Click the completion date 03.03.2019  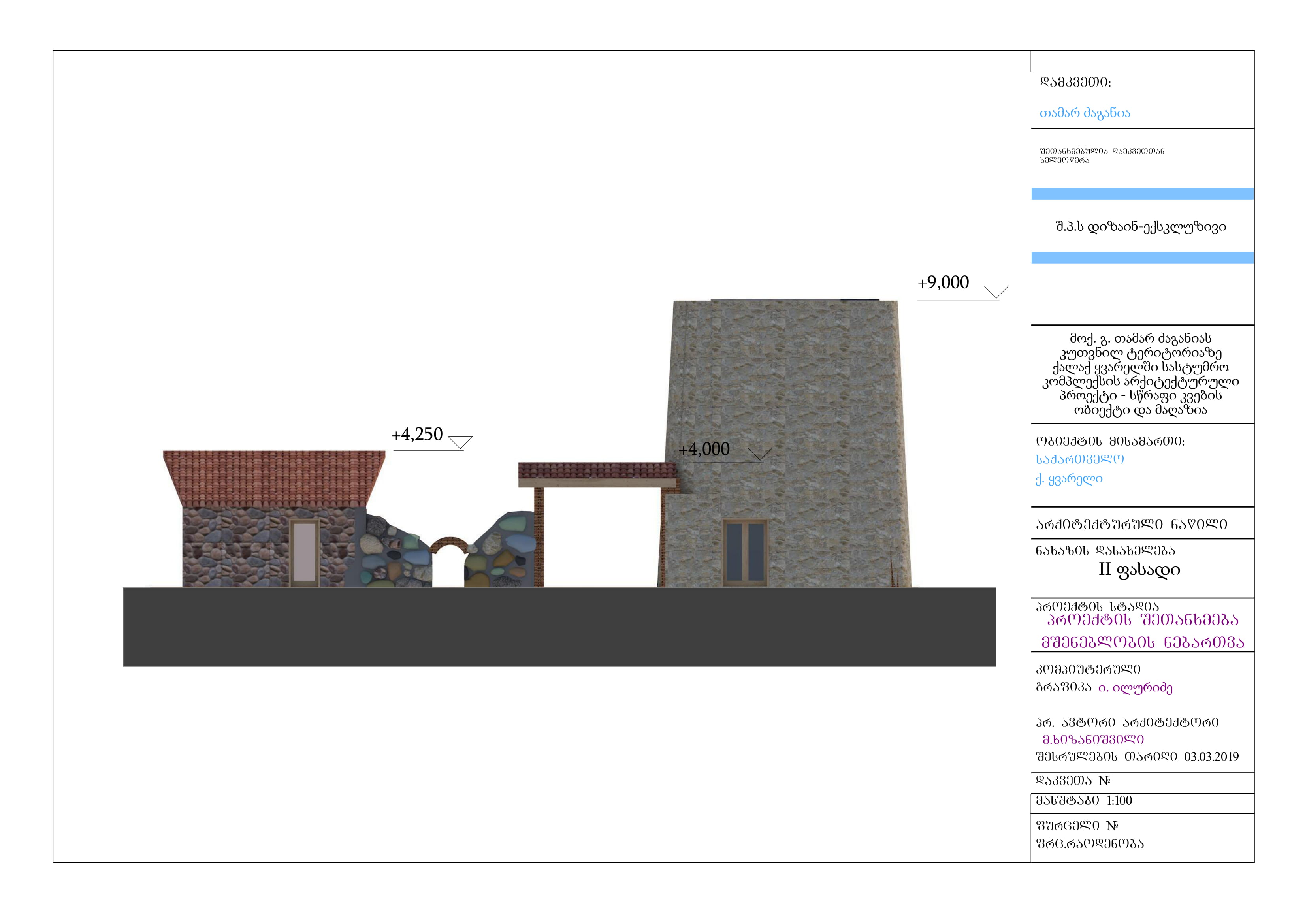(x=1211, y=757)
